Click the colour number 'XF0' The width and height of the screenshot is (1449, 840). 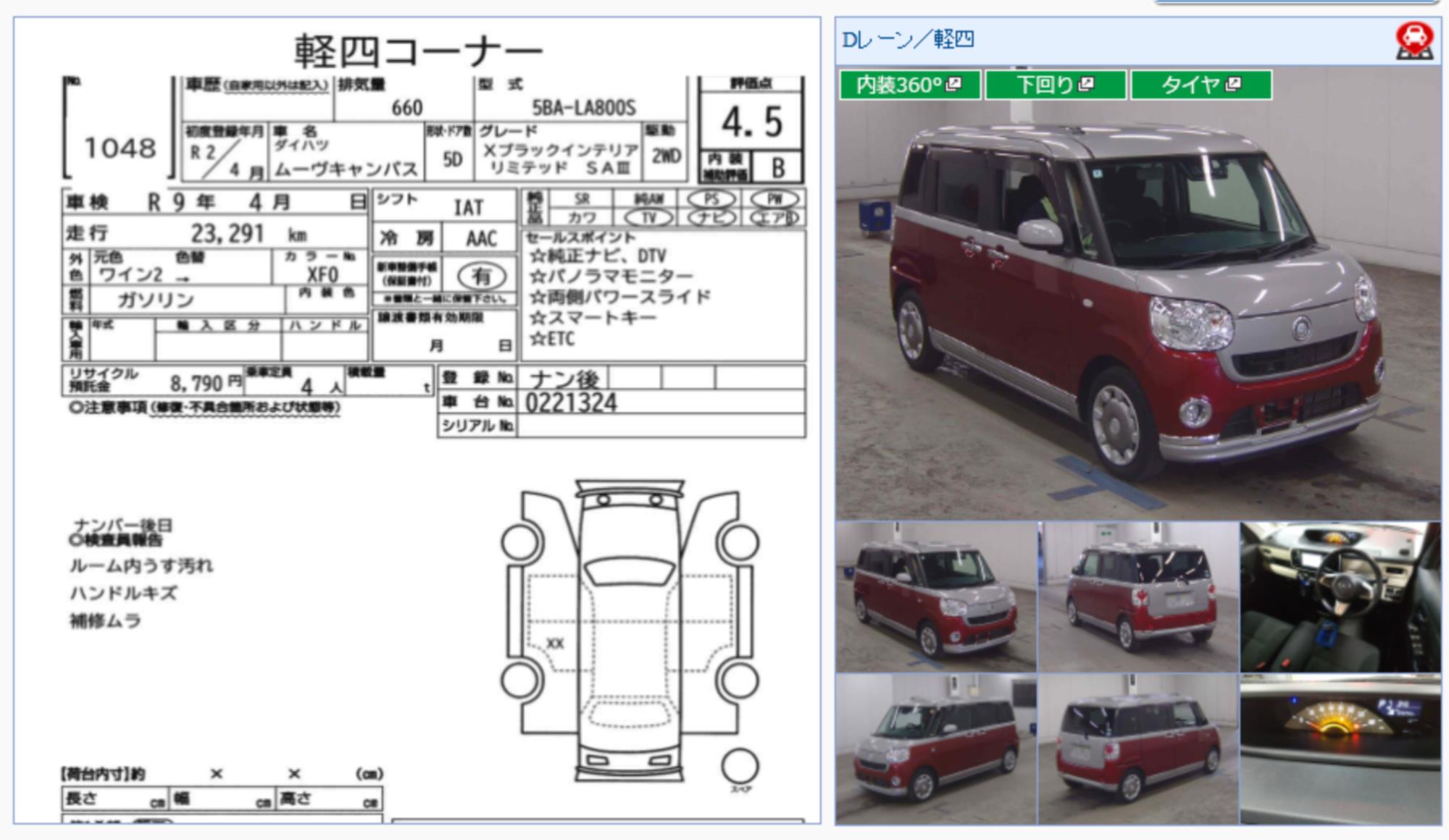point(322,274)
